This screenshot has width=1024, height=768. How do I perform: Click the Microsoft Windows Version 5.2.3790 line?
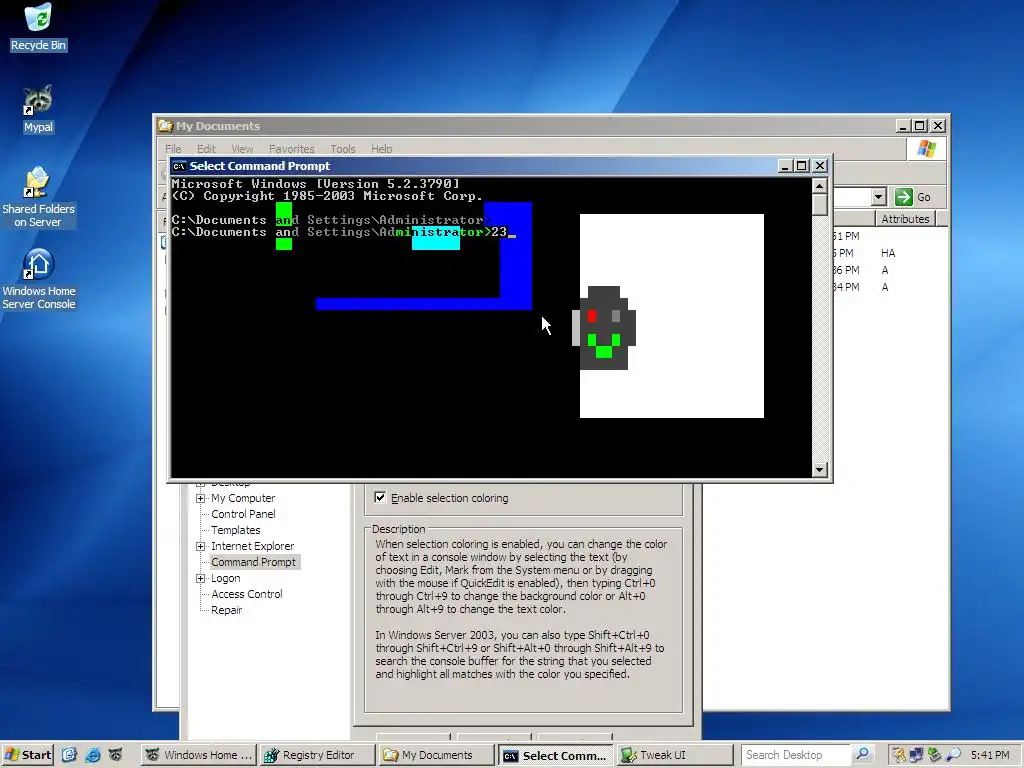tap(315, 184)
